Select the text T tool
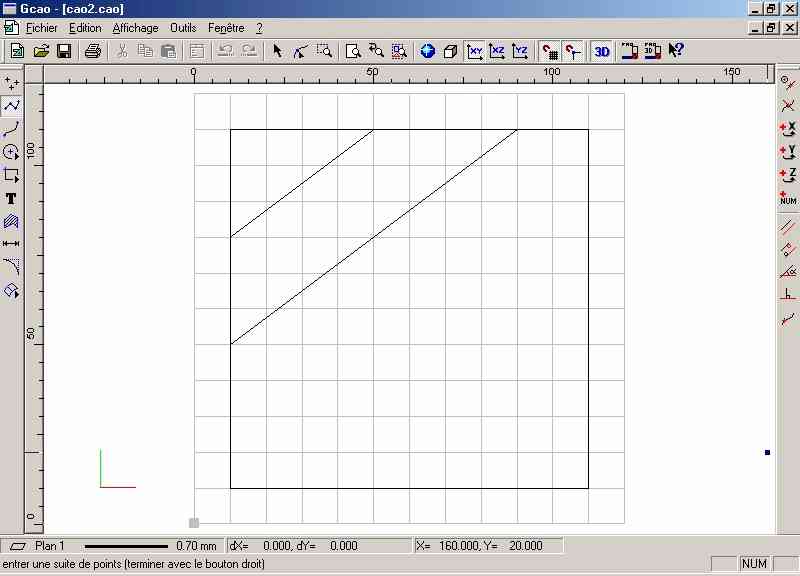The image size is (800, 576). [11, 198]
